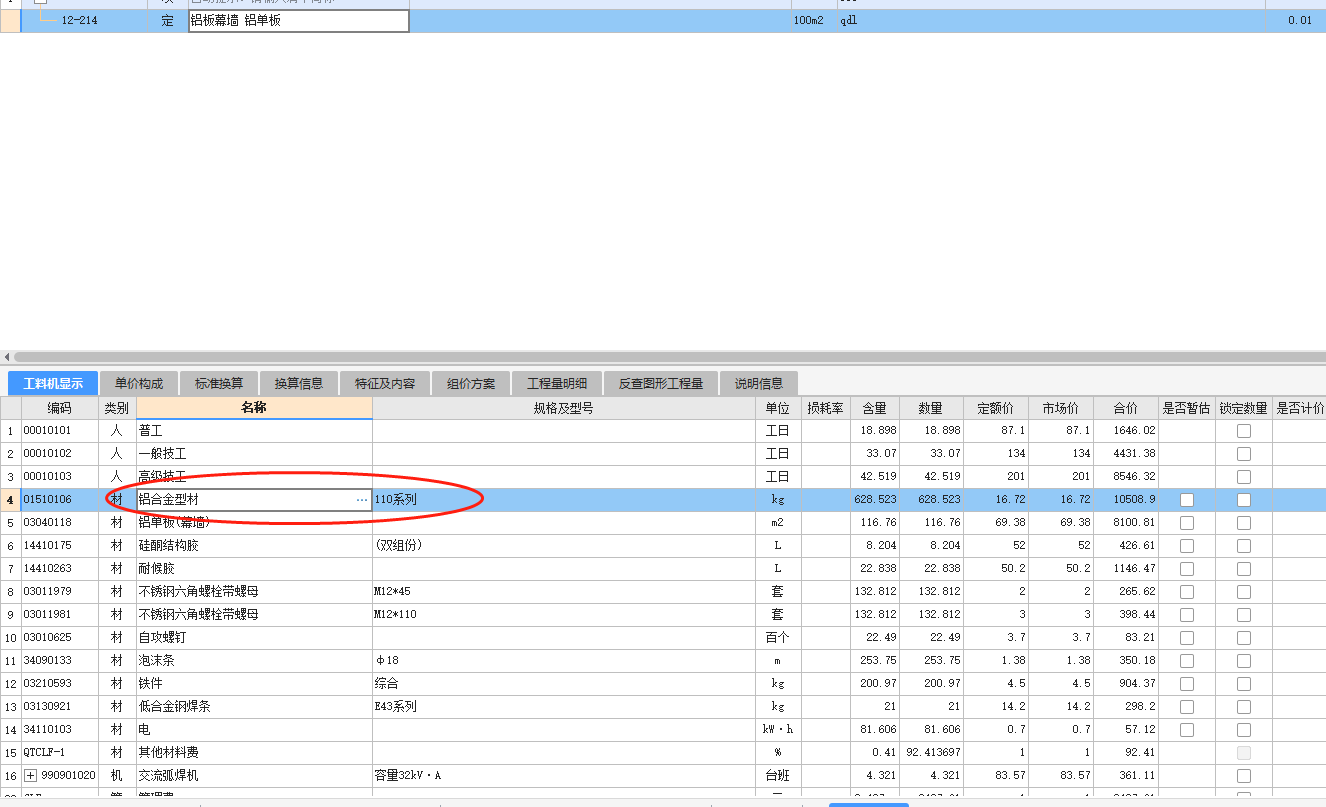Image resolution: width=1326 pixels, height=807 pixels.
Task: Toggle 锁定数量 checkbox in 一般技工 row
Action: (1244, 454)
